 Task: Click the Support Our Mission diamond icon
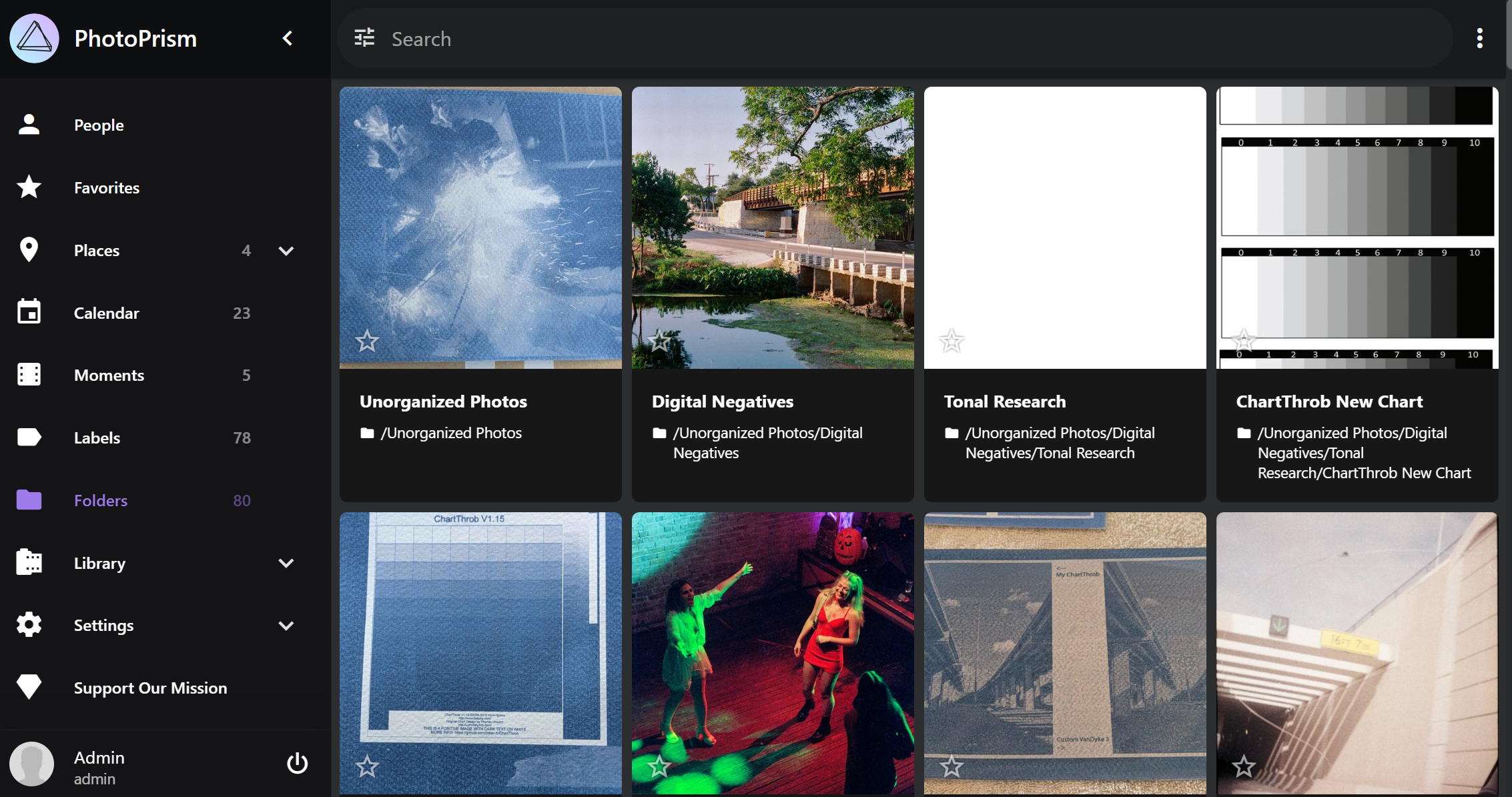pos(29,687)
